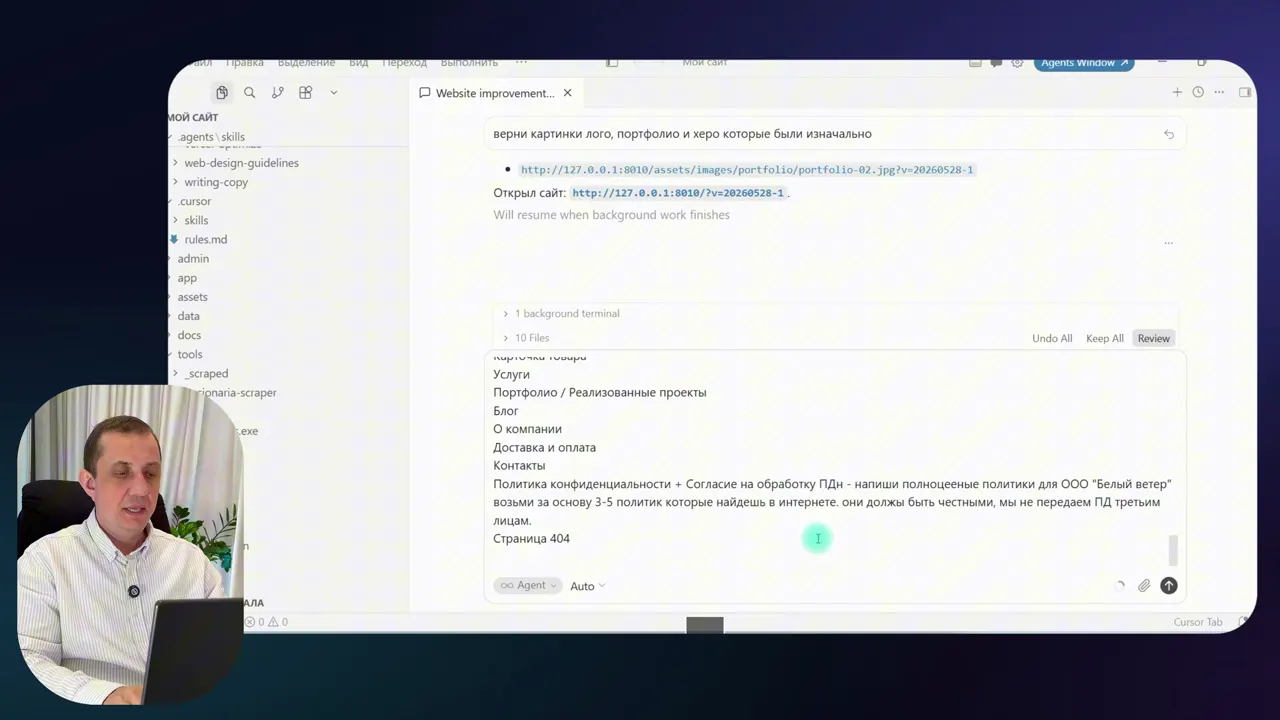The width and height of the screenshot is (1280, 720).
Task: Collapse the .cursor folder
Action: click(195, 201)
